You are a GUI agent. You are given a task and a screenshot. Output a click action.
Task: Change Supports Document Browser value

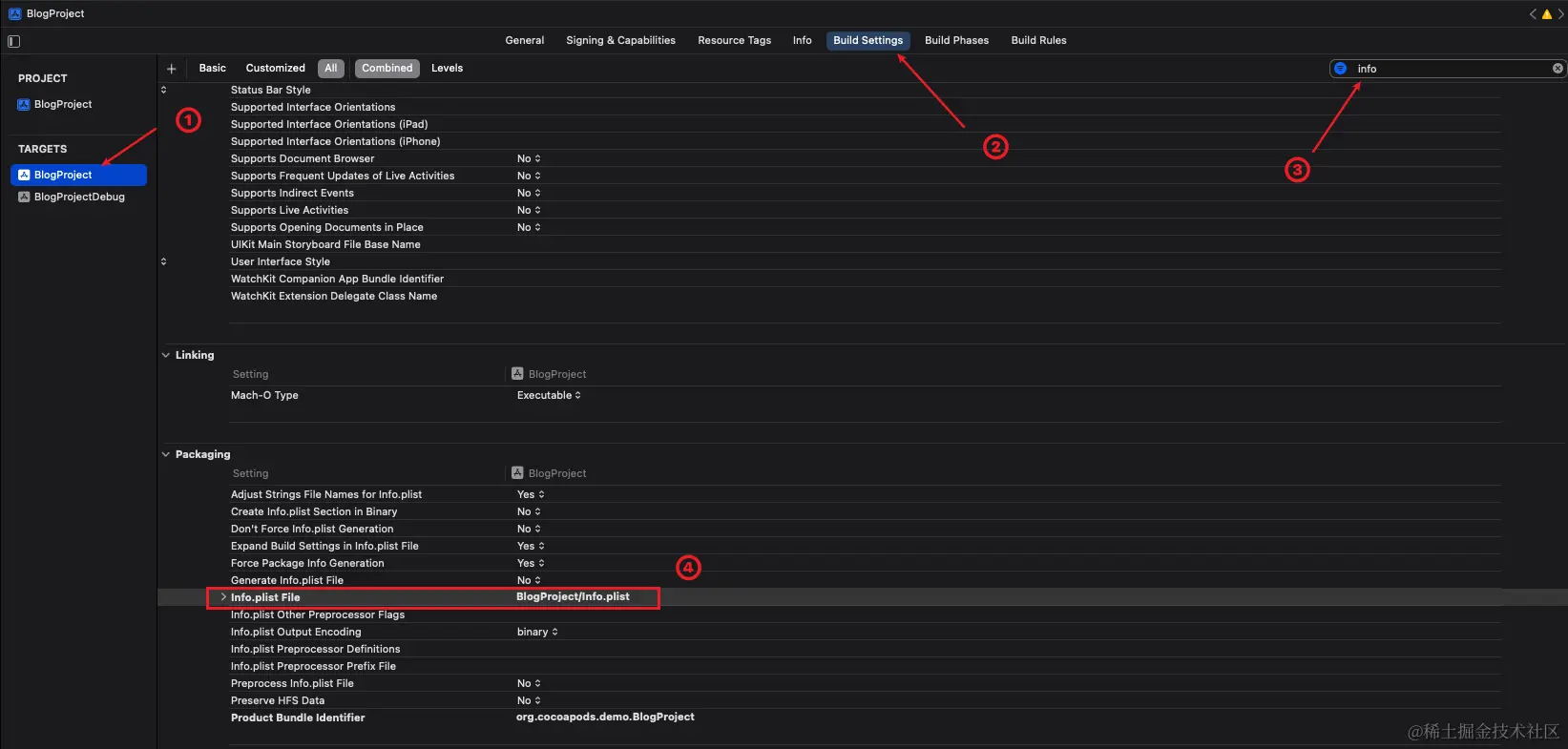point(529,158)
